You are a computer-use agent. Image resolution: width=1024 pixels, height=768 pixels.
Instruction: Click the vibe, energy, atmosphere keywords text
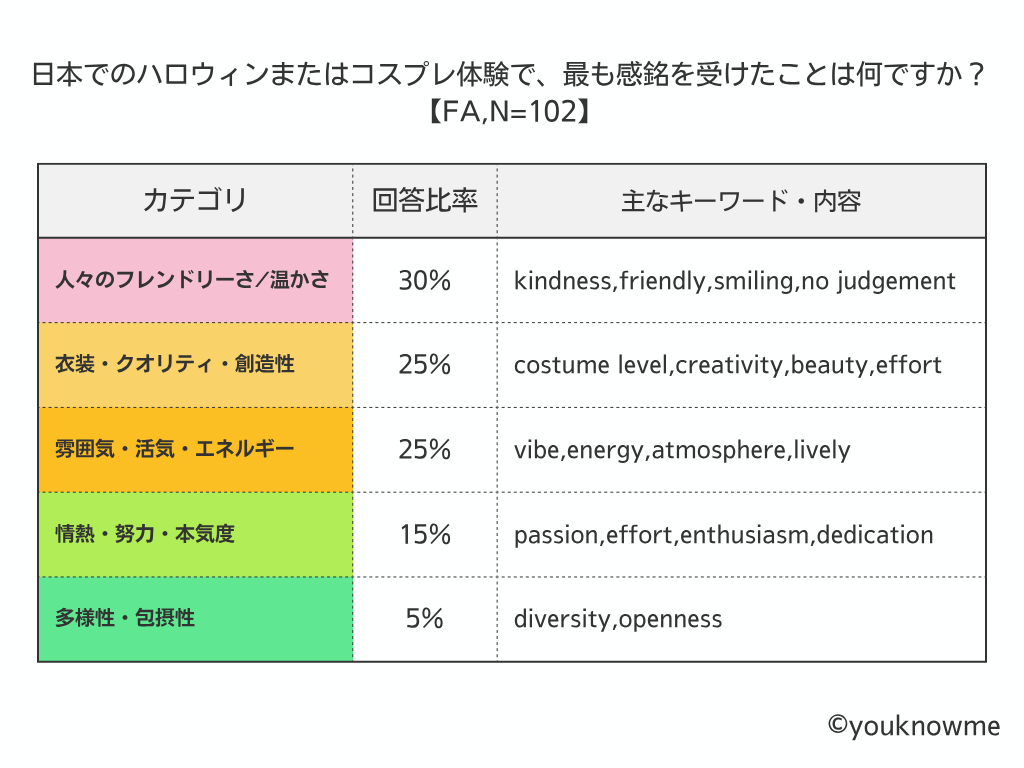[682, 450]
